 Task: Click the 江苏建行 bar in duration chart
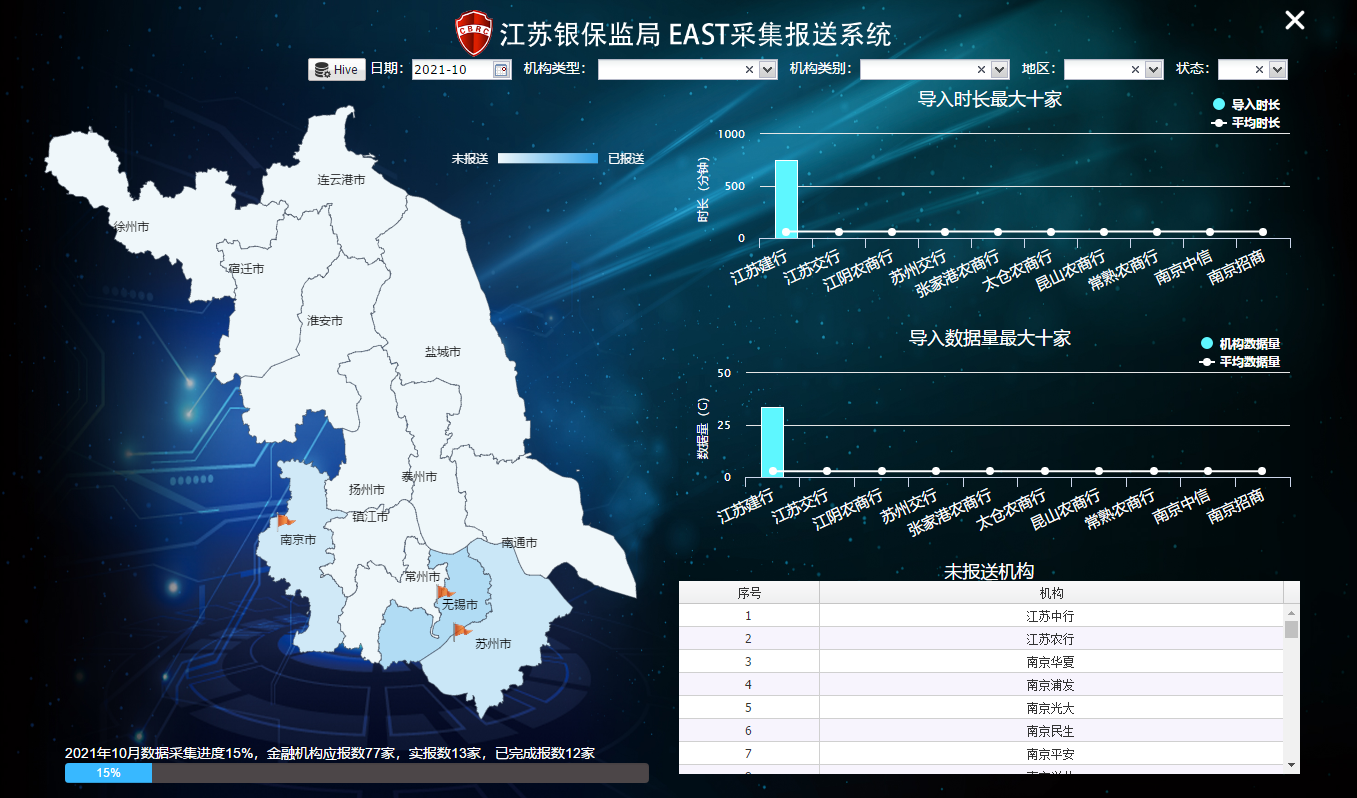point(786,199)
